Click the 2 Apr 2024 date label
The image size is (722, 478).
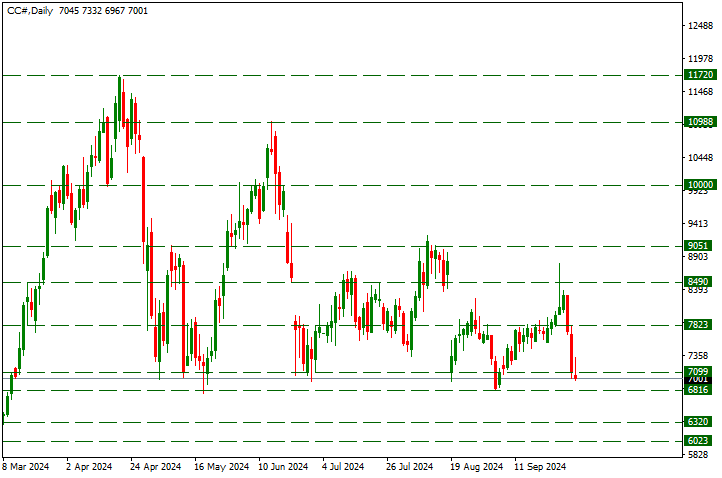(x=89, y=467)
